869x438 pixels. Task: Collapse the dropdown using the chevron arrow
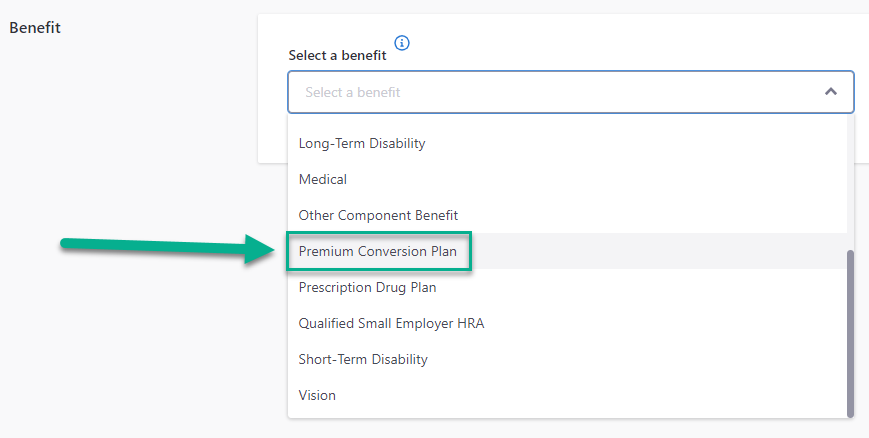click(x=830, y=92)
